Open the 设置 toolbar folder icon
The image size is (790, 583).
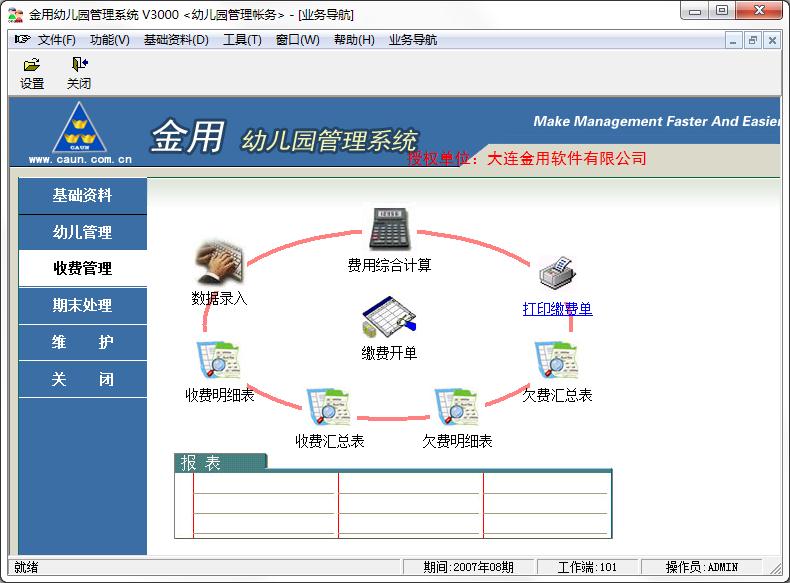[x=32, y=64]
